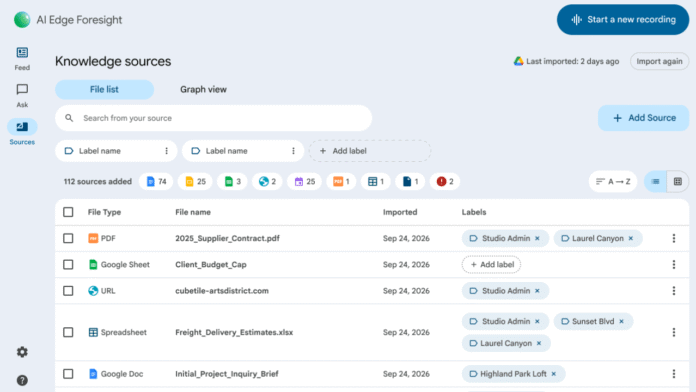Check the cubetile-artsdistrict.com row checkbox
This screenshot has height=392, width=696.
tap(68, 291)
